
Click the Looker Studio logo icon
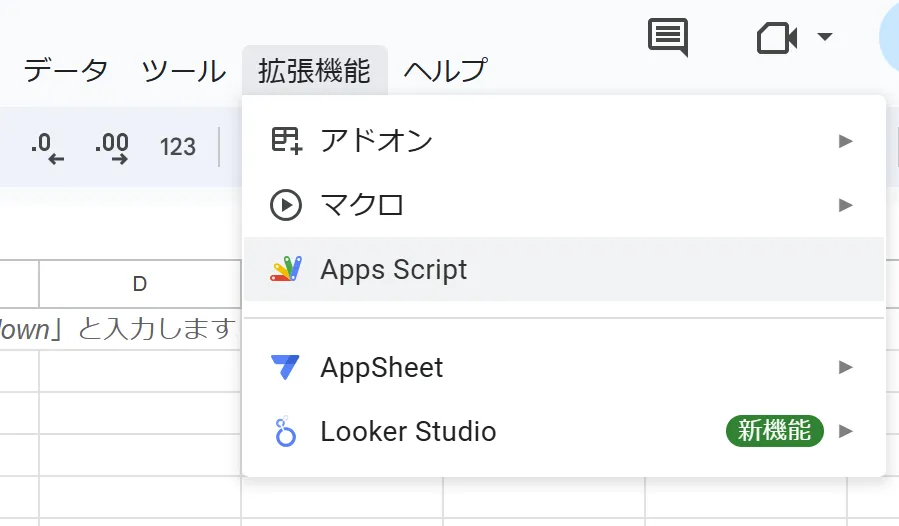285,432
